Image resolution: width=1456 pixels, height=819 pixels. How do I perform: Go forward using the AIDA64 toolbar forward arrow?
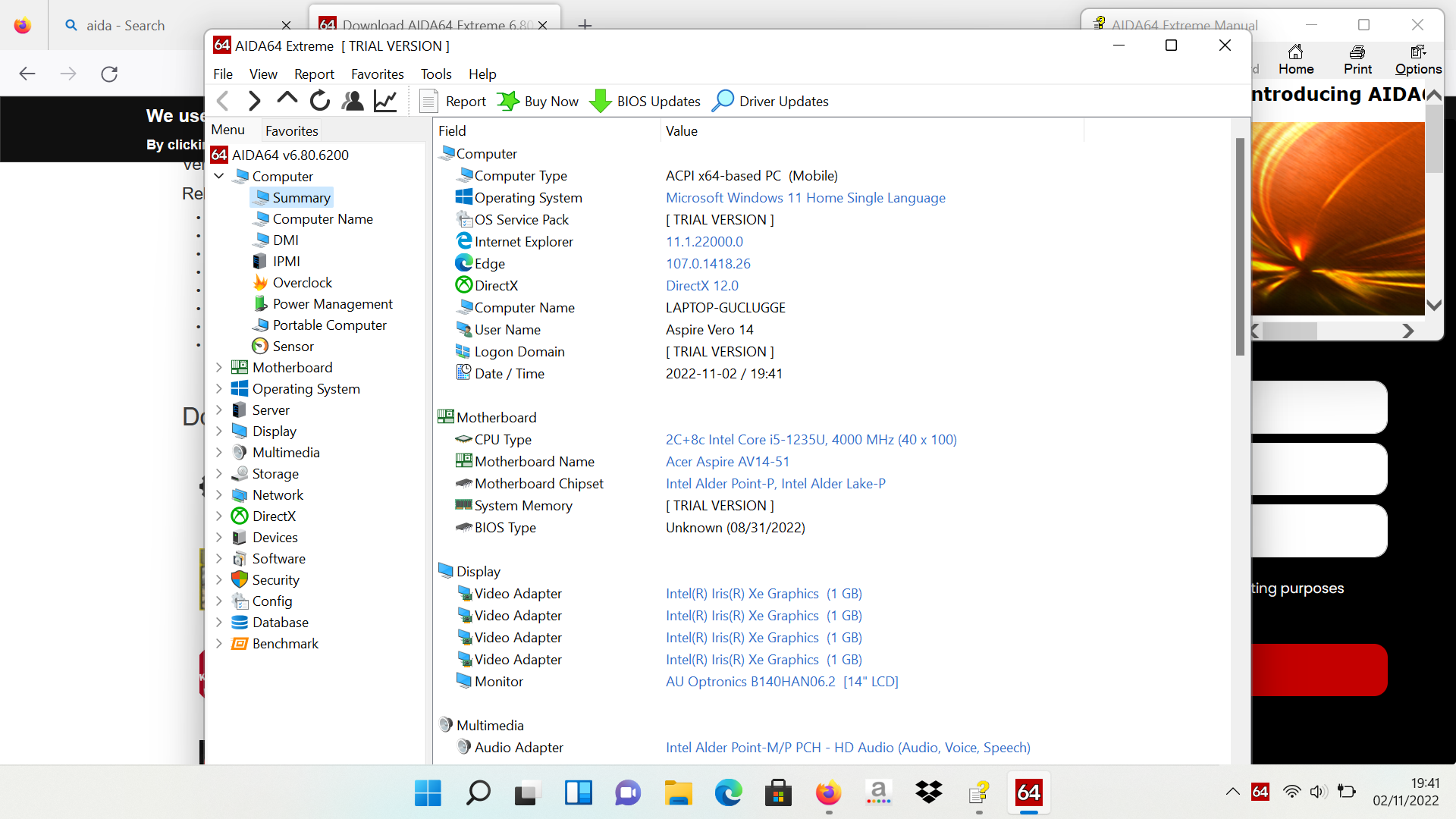pos(254,101)
